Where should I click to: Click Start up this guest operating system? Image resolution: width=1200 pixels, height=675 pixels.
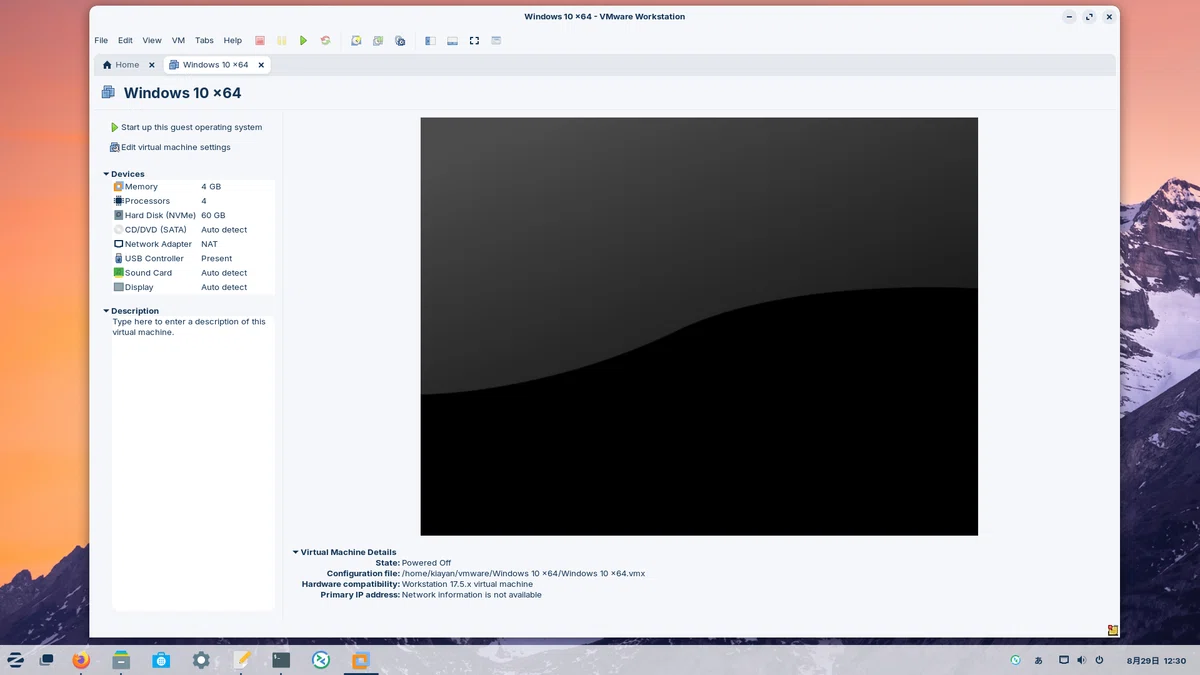pos(186,128)
